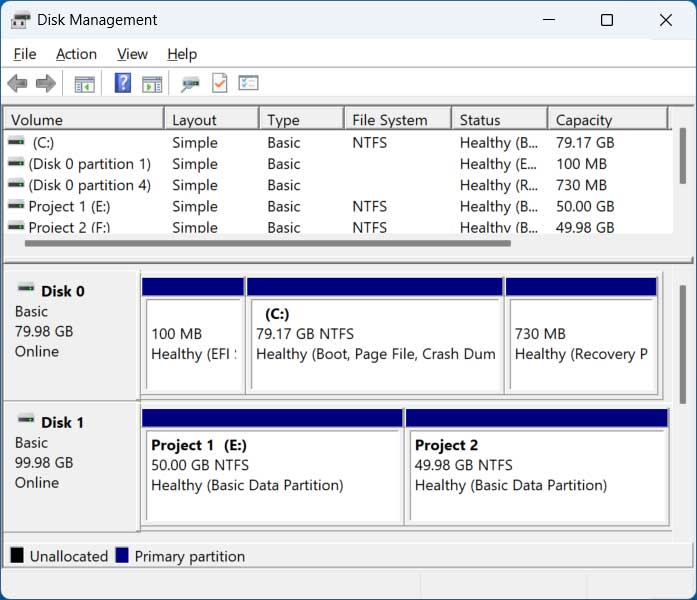Viewport: 697px width, 600px height.
Task: Click disk icon next to Disk 1 label
Action: [26, 419]
